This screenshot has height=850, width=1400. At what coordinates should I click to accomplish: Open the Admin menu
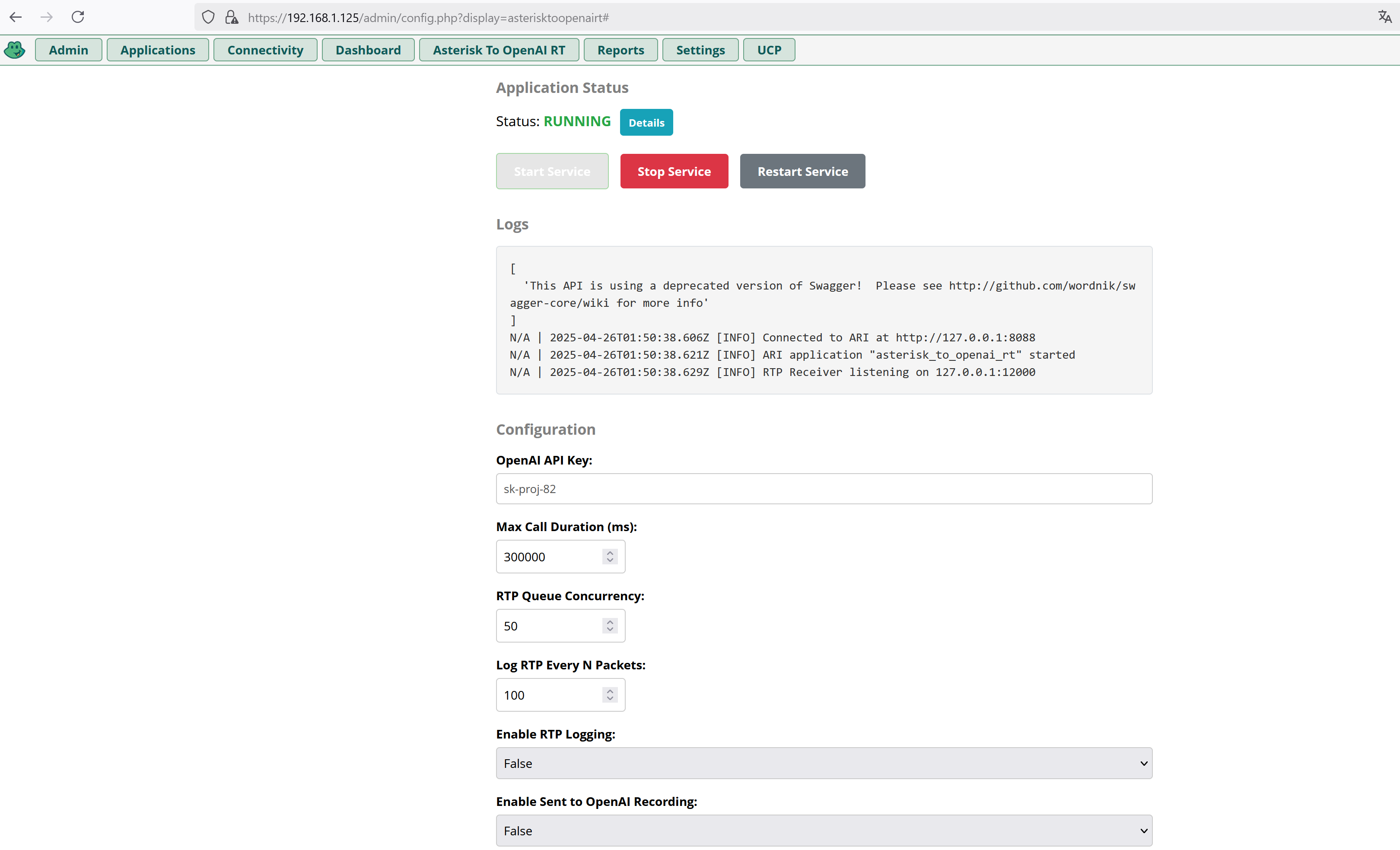point(69,50)
